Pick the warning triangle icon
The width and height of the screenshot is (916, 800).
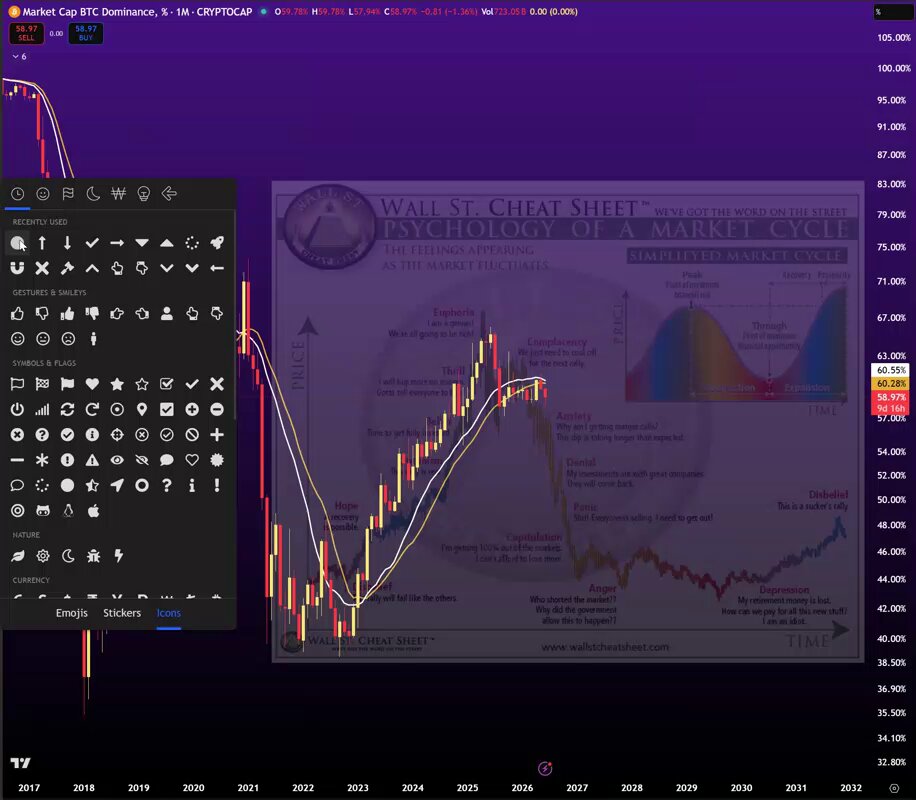pyautogui.click(x=92, y=460)
